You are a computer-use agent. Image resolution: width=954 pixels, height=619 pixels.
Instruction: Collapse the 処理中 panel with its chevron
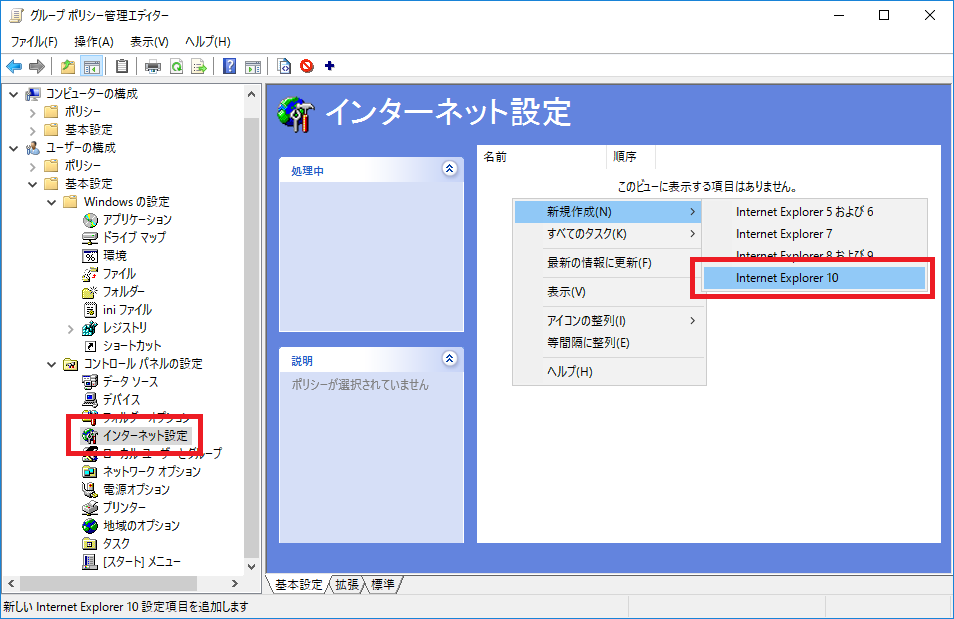click(450, 169)
